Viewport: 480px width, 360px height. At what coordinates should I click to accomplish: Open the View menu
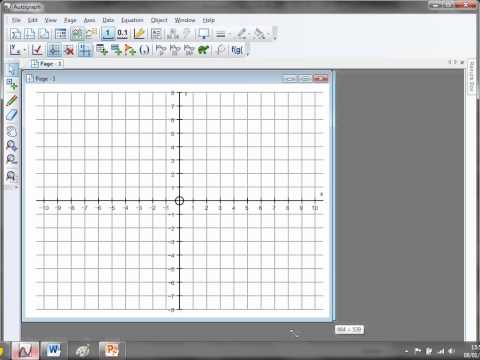pyautogui.click(x=51, y=20)
